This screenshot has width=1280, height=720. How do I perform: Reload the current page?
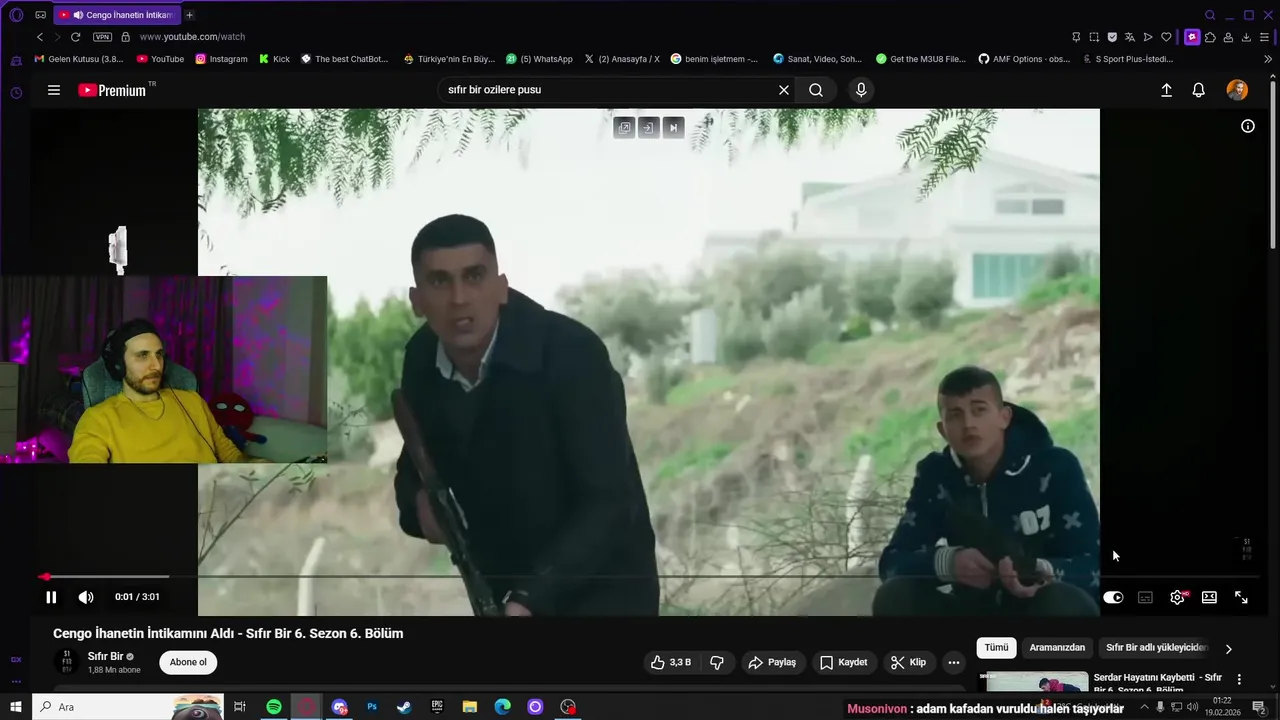tap(75, 37)
